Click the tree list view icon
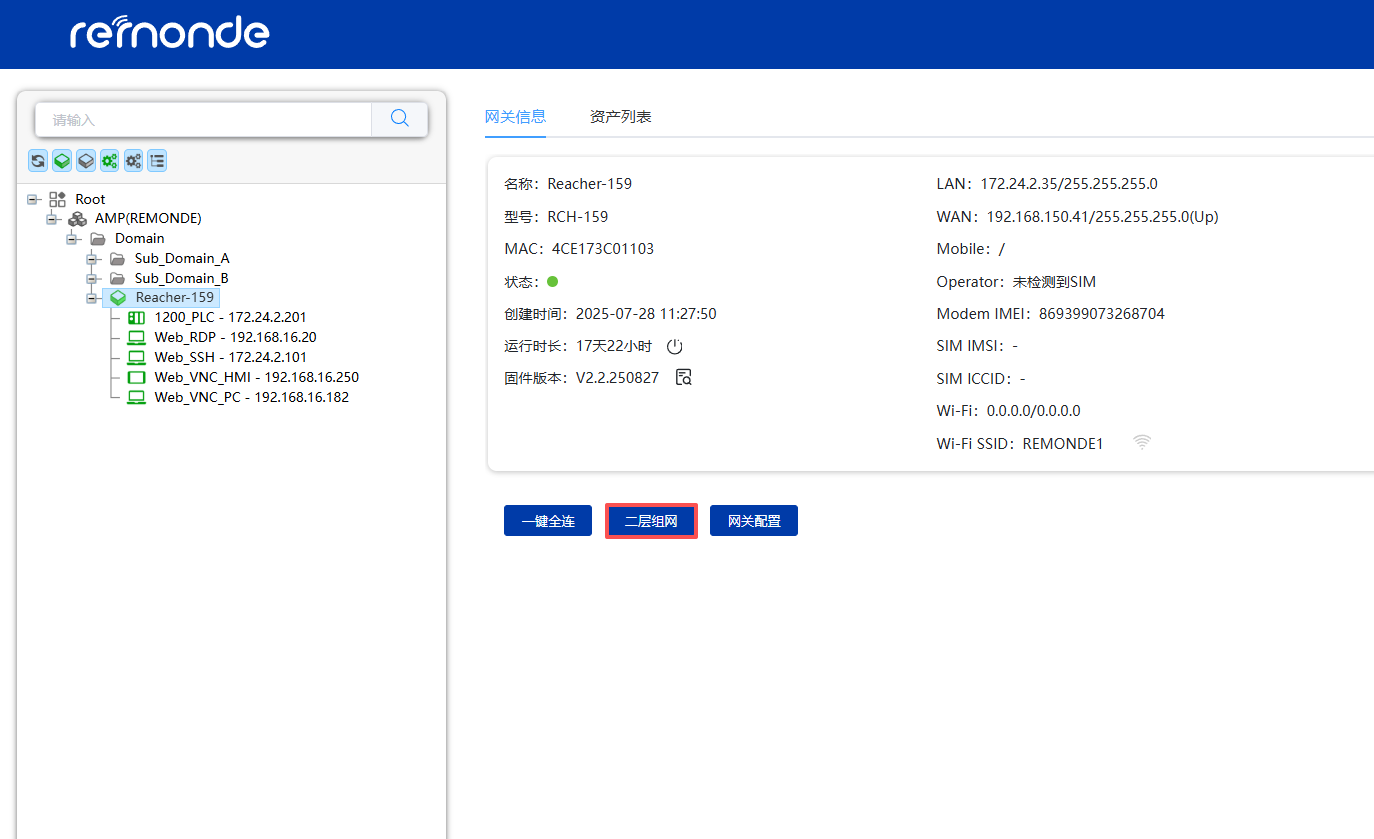This screenshot has width=1374, height=839. pyautogui.click(x=157, y=160)
